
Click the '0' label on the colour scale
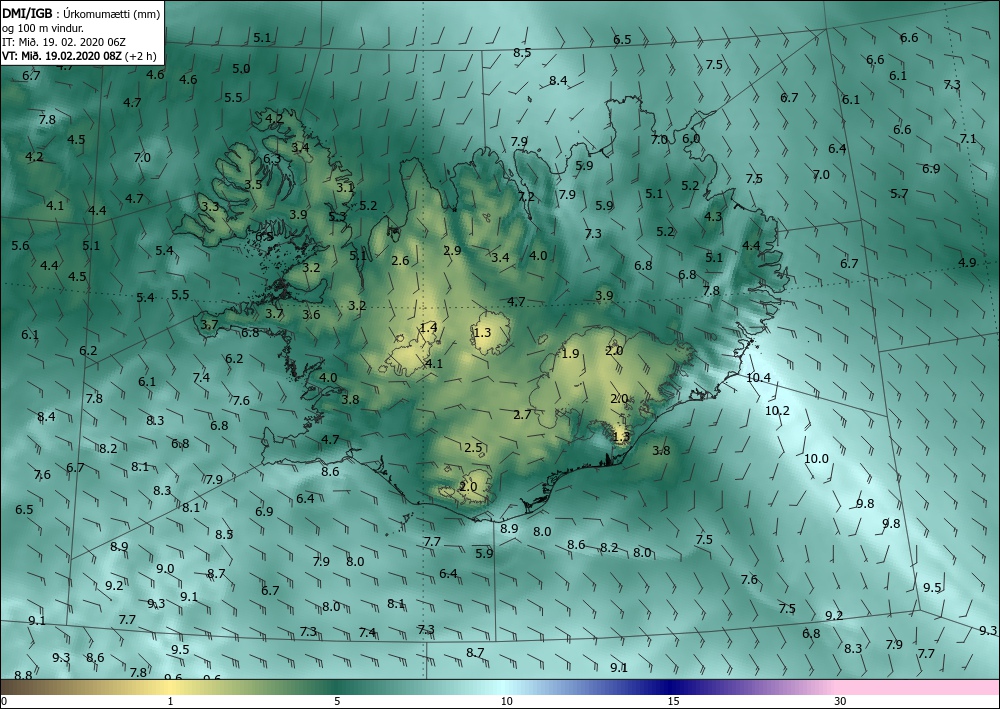click(4, 702)
